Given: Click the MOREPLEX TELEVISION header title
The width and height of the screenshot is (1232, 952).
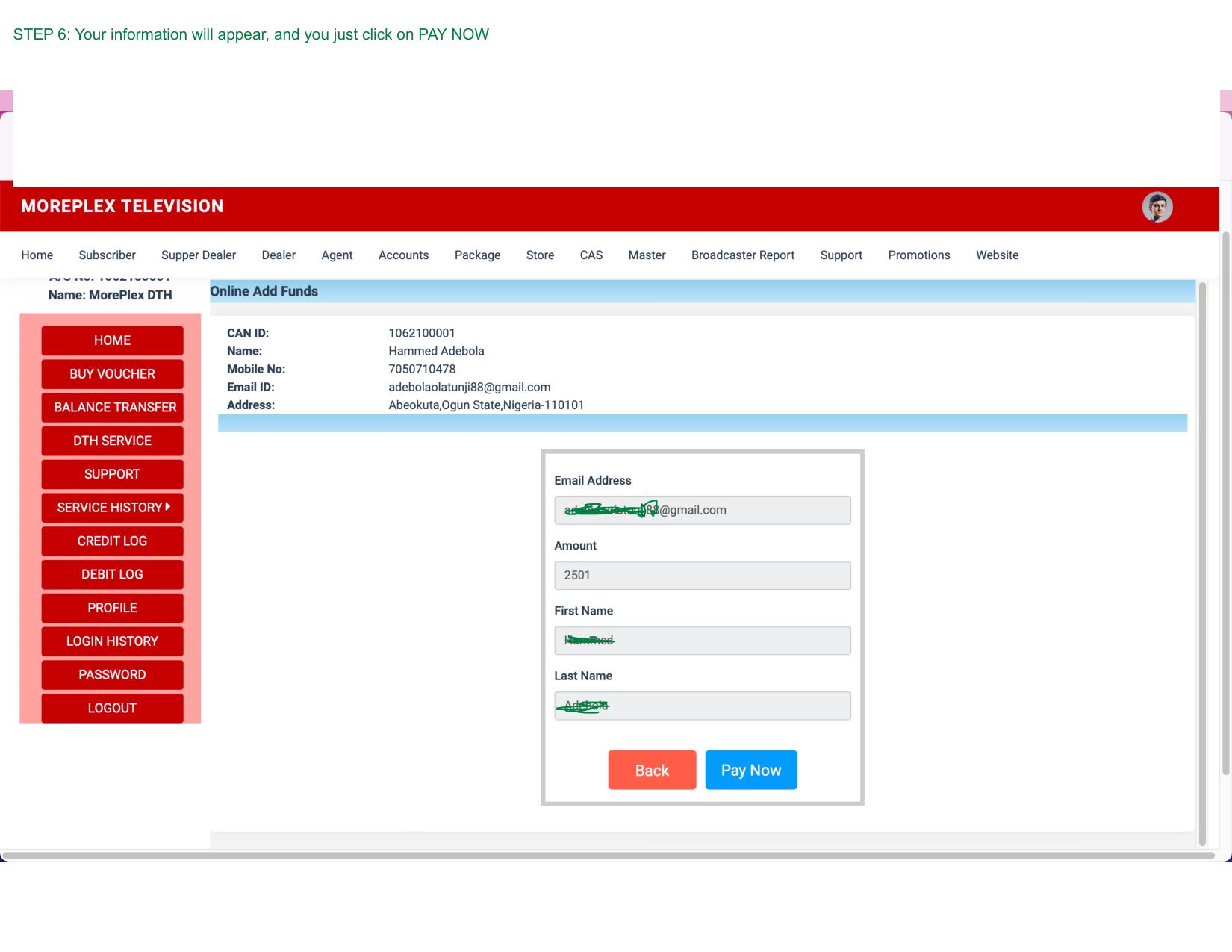Looking at the screenshot, I should pyautogui.click(x=122, y=206).
